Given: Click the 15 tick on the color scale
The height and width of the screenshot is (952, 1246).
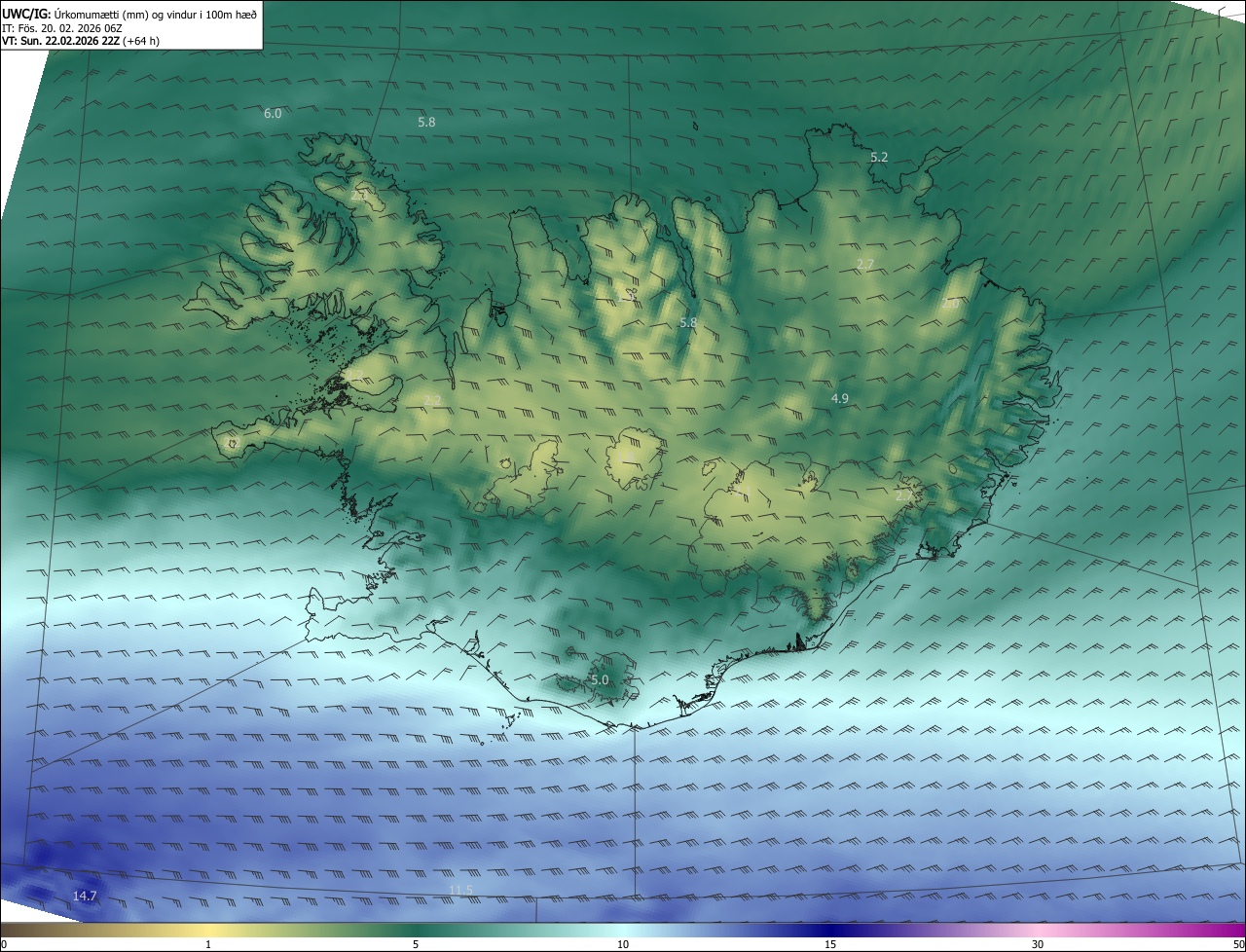Looking at the screenshot, I should tap(830, 944).
